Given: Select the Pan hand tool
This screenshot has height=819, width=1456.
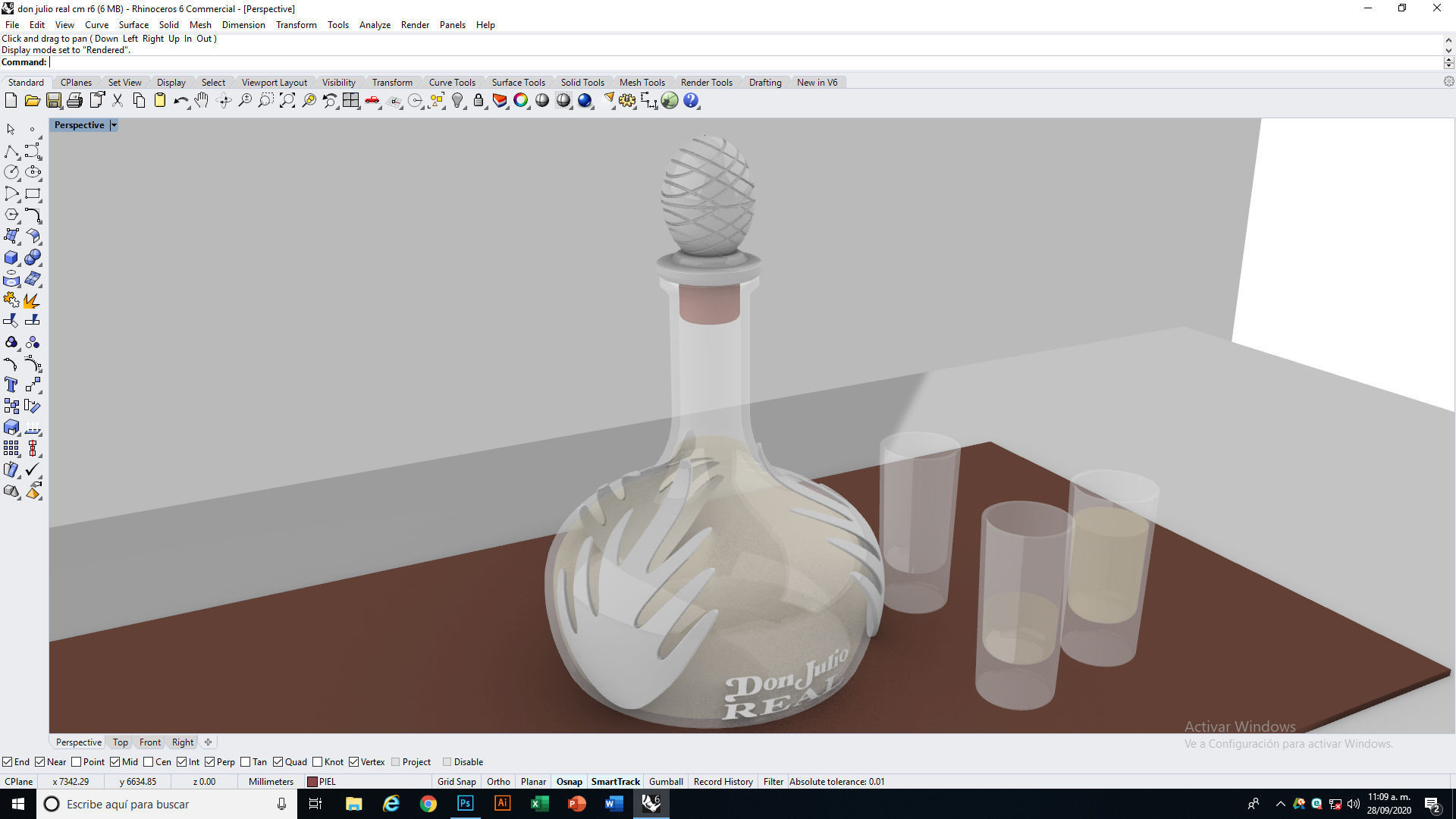Looking at the screenshot, I should click(202, 100).
